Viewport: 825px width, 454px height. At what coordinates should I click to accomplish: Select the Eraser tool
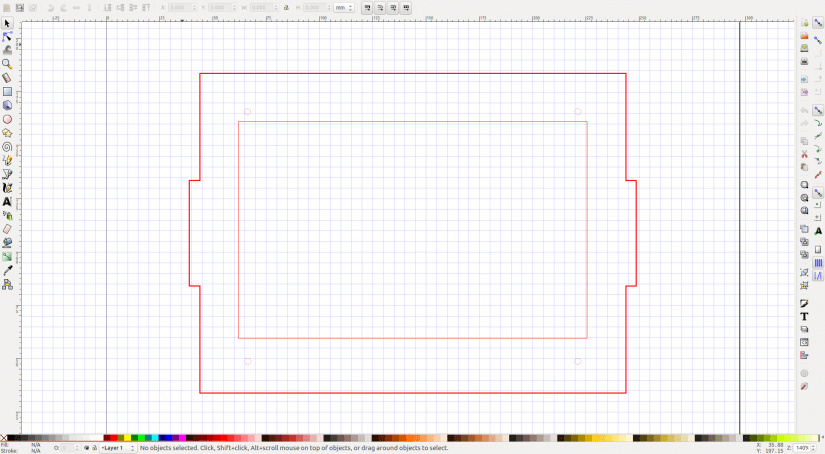point(7,229)
